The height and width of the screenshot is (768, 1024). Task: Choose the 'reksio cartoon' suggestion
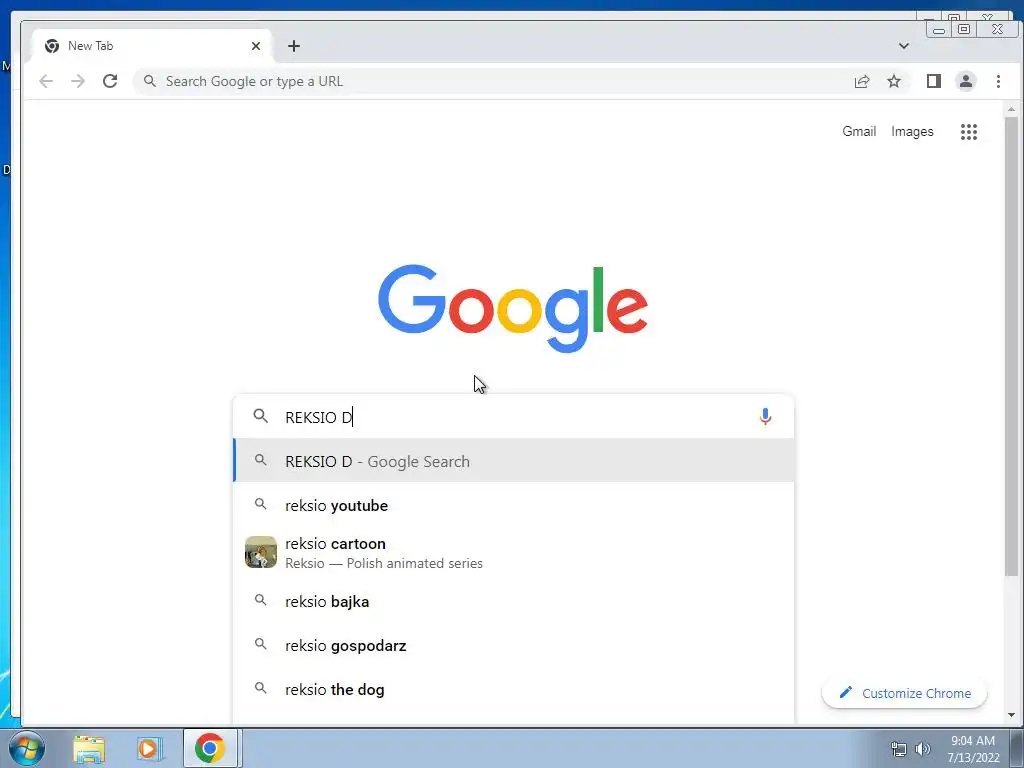(x=514, y=552)
